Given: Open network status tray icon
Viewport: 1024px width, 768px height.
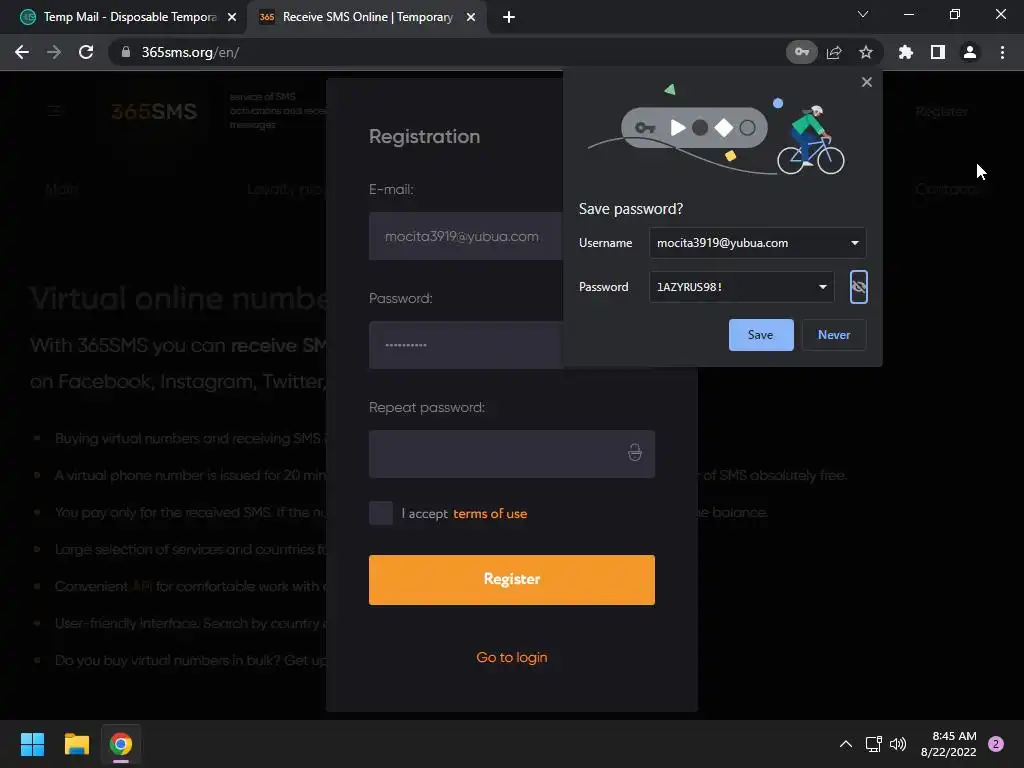Looking at the screenshot, I should 873,744.
